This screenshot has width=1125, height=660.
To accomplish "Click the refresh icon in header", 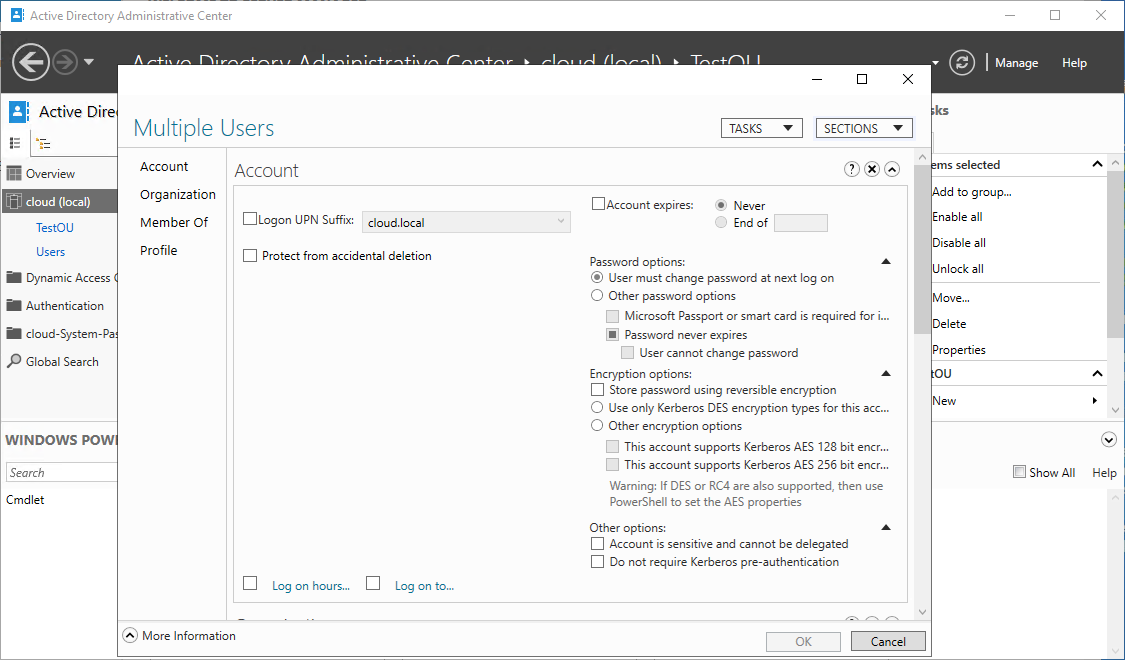I will 961,62.
